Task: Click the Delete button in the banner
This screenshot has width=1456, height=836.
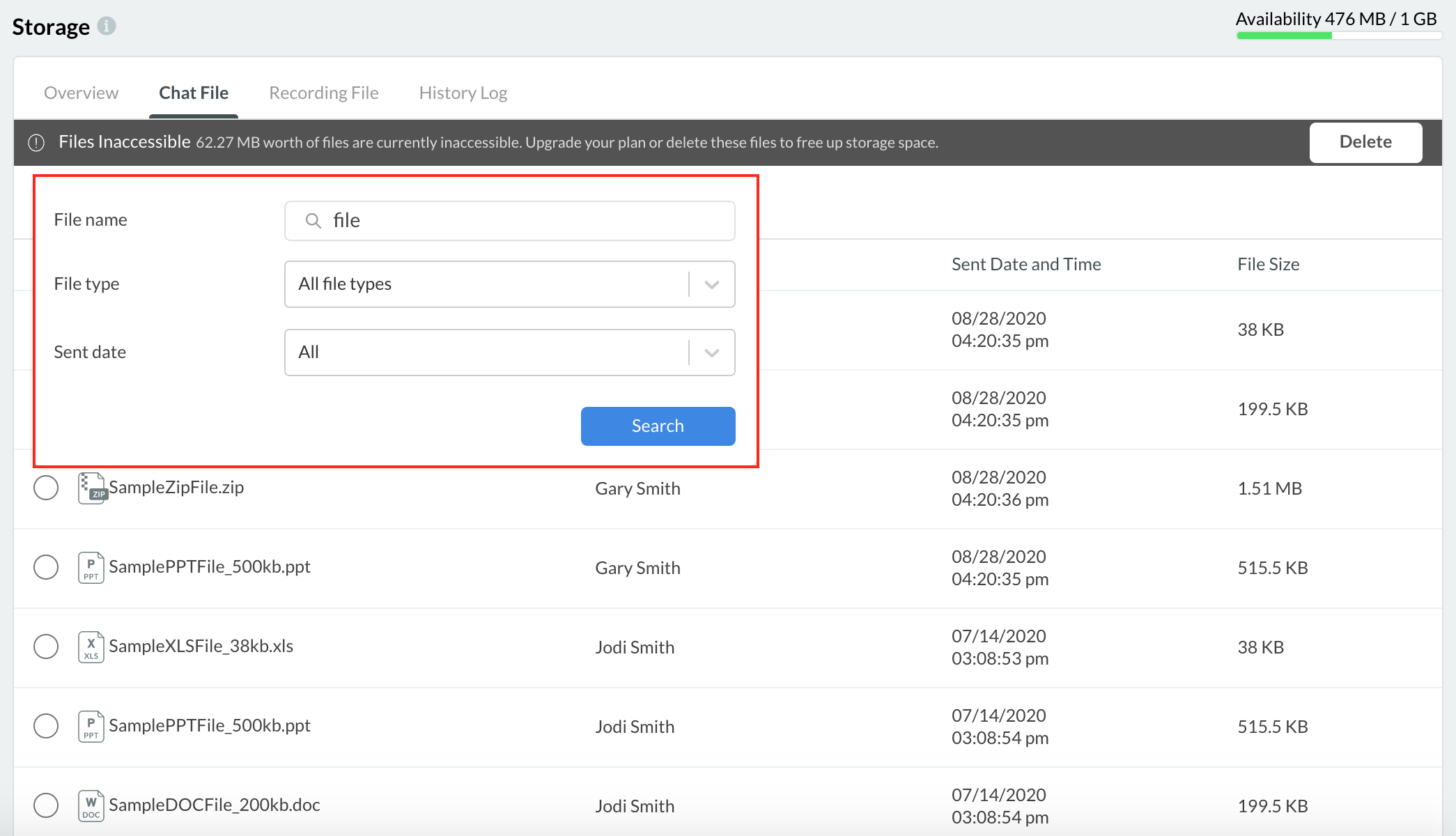Action: click(1366, 143)
